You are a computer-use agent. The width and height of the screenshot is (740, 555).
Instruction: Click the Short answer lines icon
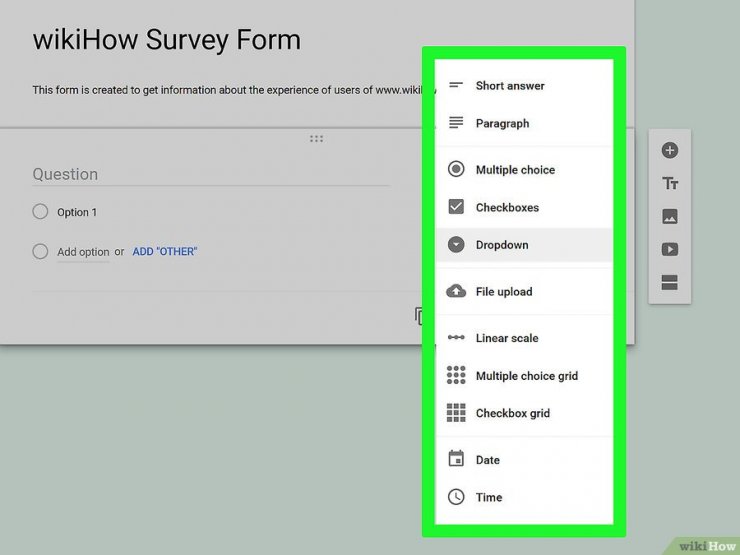point(456,85)
